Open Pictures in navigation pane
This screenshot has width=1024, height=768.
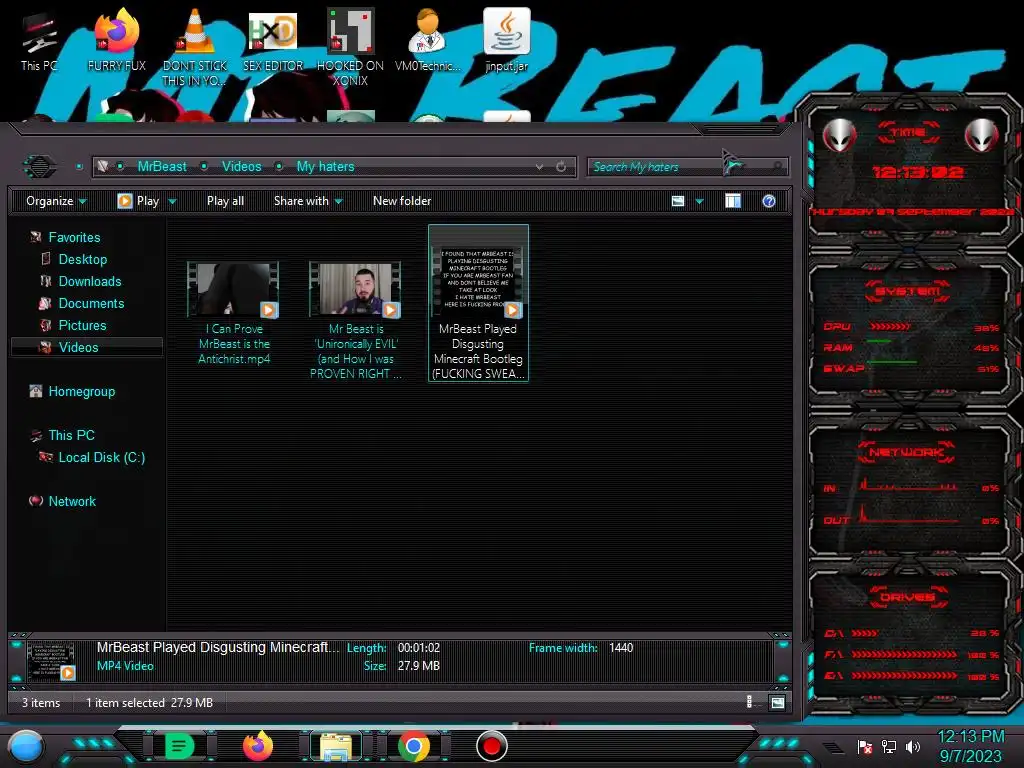[x=82, y=325]
